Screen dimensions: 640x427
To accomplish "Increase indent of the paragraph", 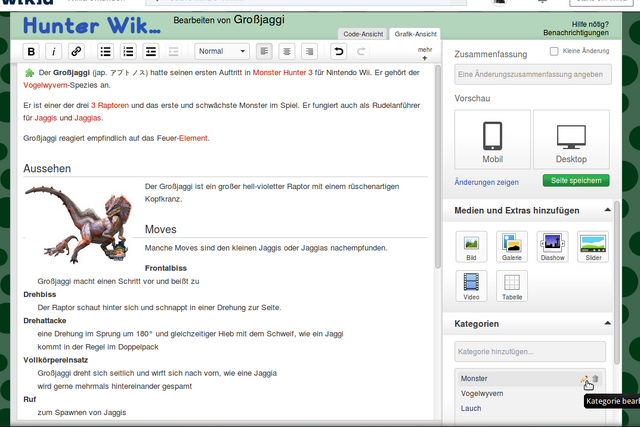I will [x=151, y=51].
